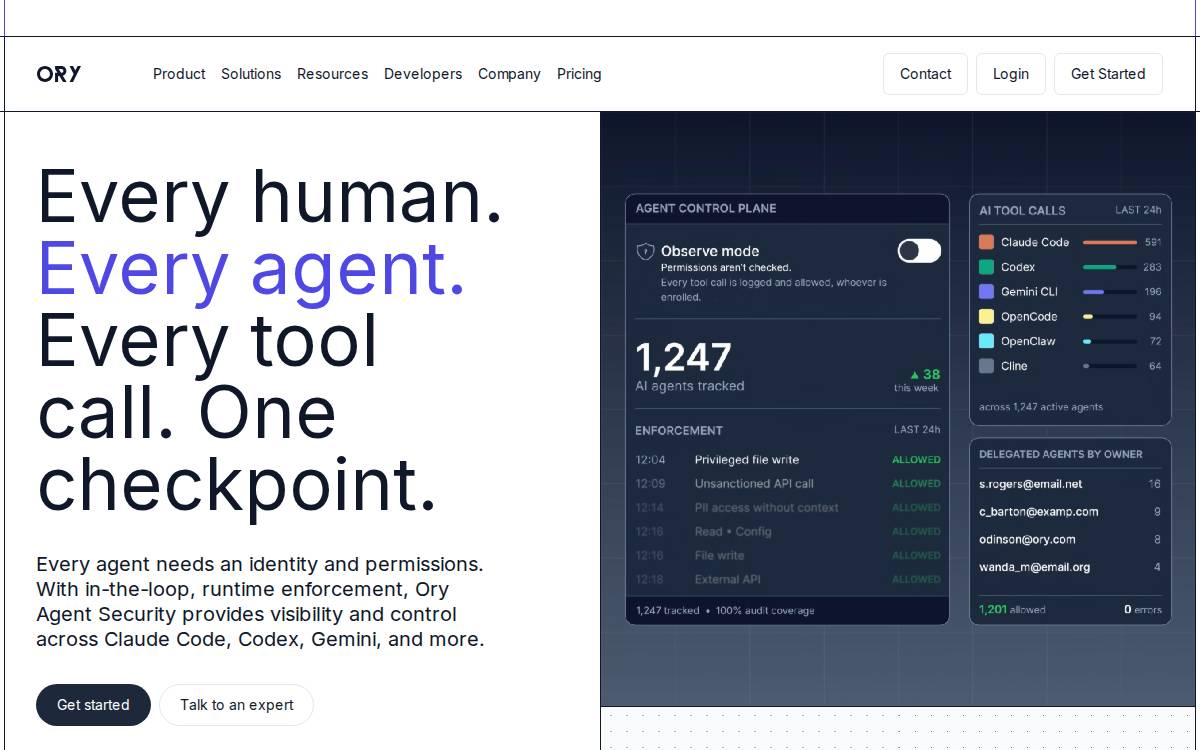Click the Gemini CLI label
1200x750 pixels.
point(1029,292)
